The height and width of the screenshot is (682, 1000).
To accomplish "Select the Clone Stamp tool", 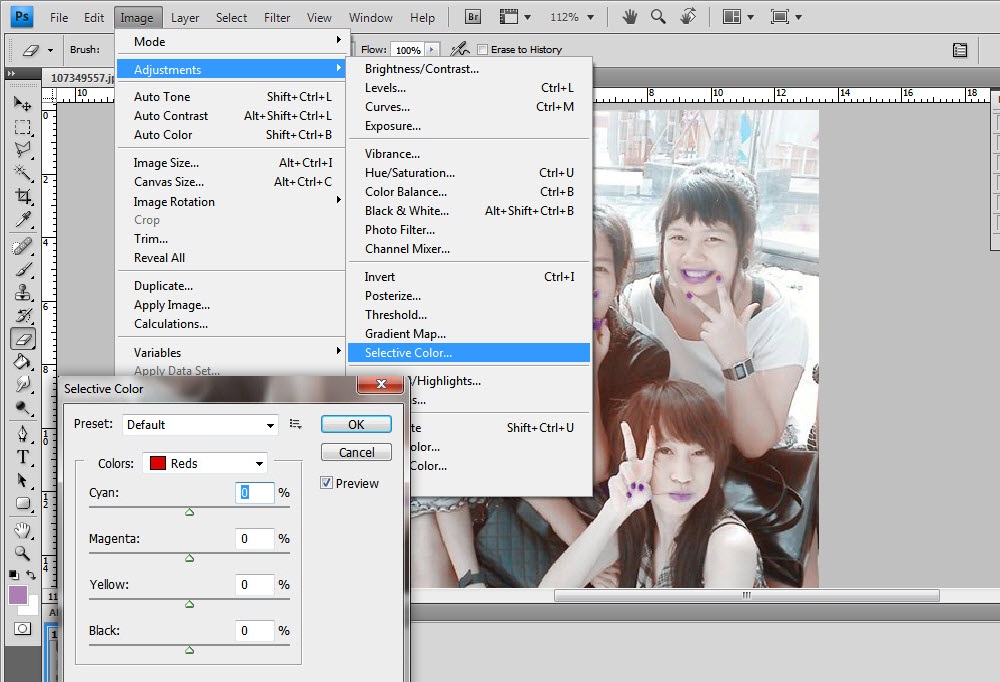I will click(x=22, y=292).
